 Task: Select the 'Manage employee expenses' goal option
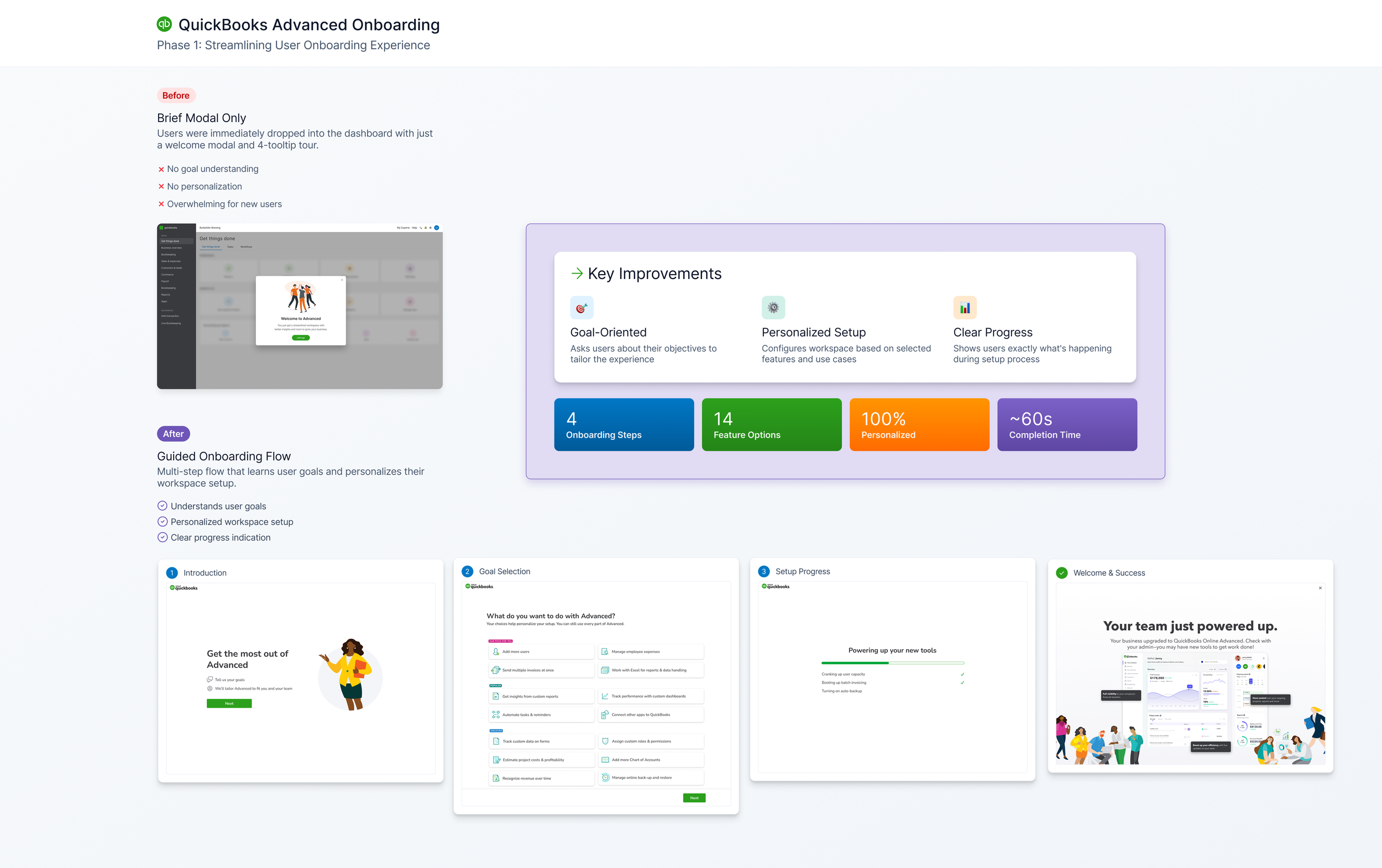(650, 652)
